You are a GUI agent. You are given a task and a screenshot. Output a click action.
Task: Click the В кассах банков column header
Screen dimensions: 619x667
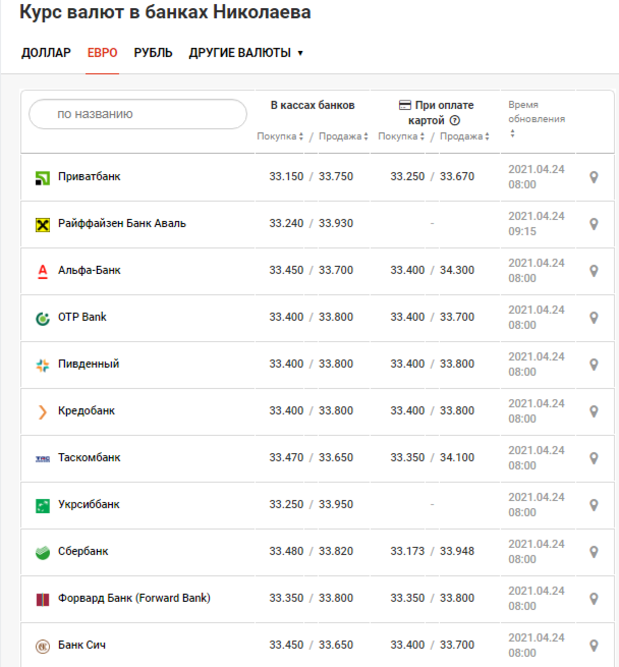tap(313, 105)
